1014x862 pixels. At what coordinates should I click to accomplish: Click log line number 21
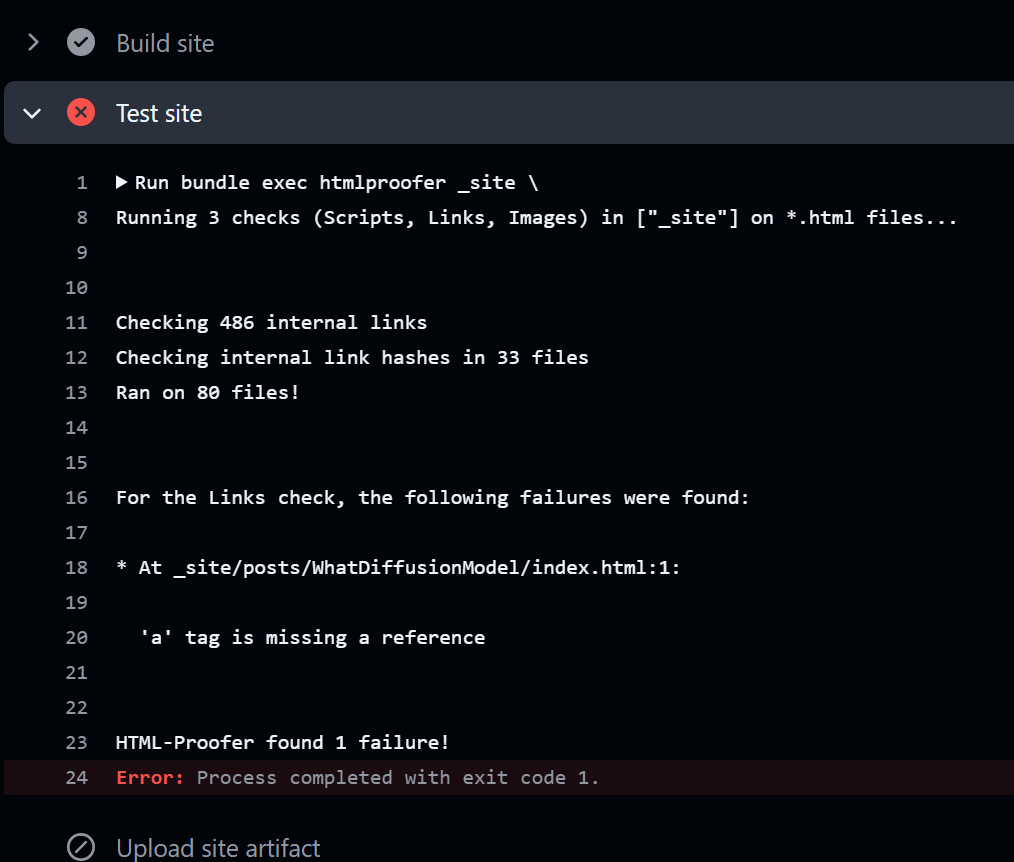[x=76, y=673]
